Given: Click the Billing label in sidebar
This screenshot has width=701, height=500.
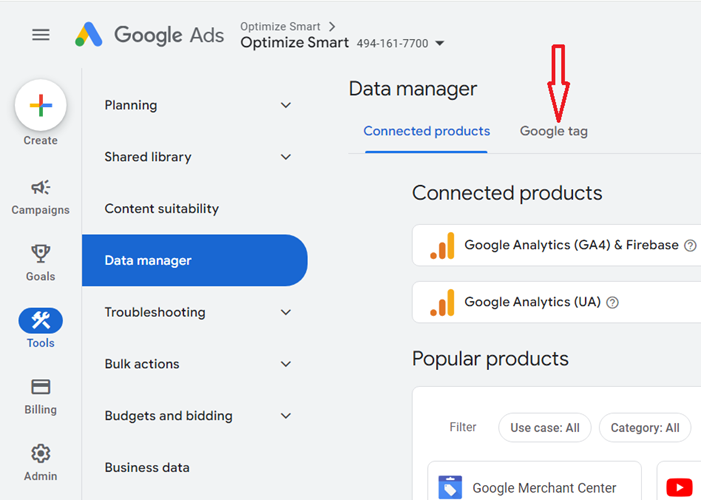Looking at the screenshot, I should click(x=41, y=410).
